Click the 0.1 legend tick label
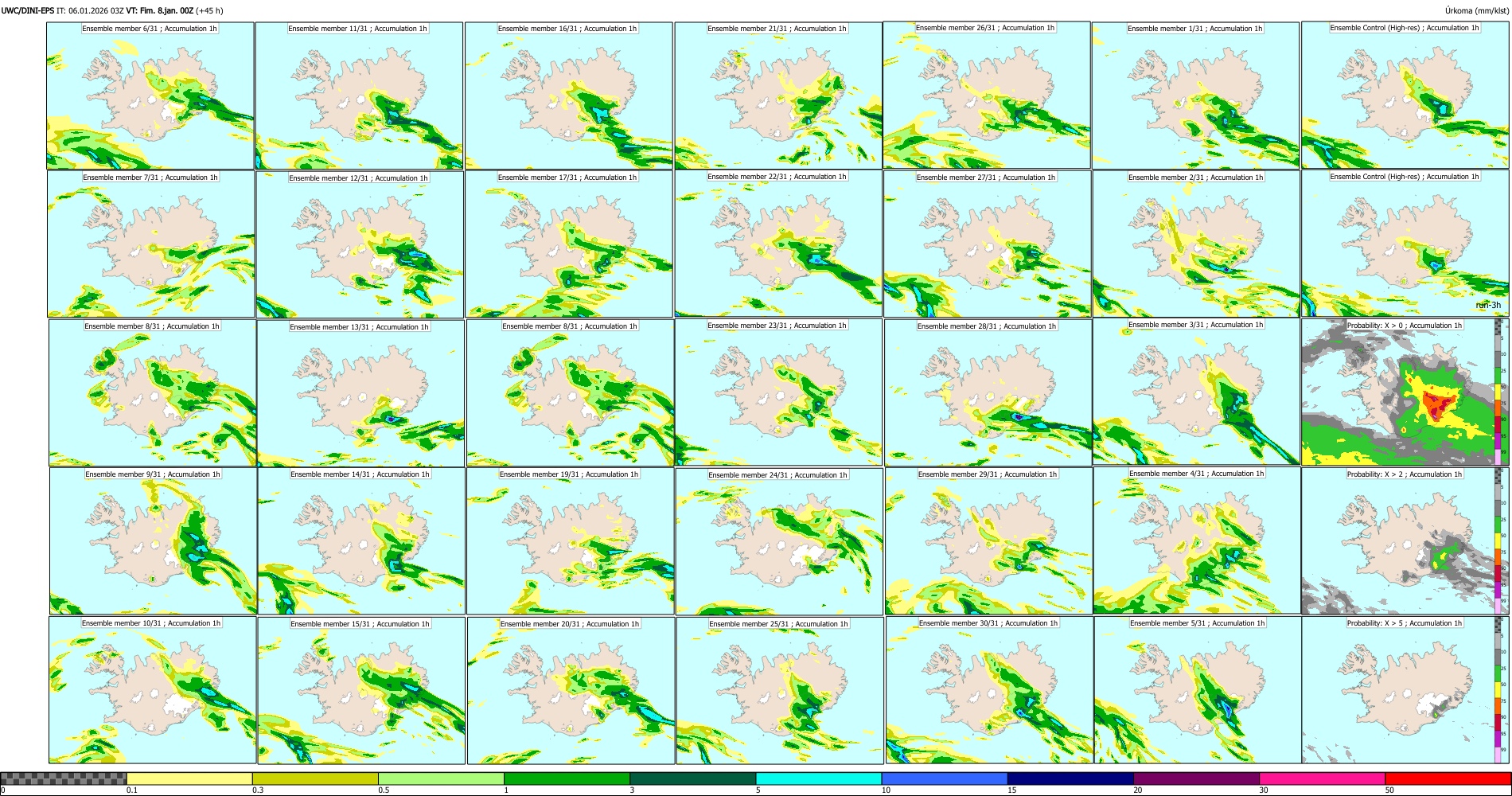The image size is (1512, 796). [132, 790]
